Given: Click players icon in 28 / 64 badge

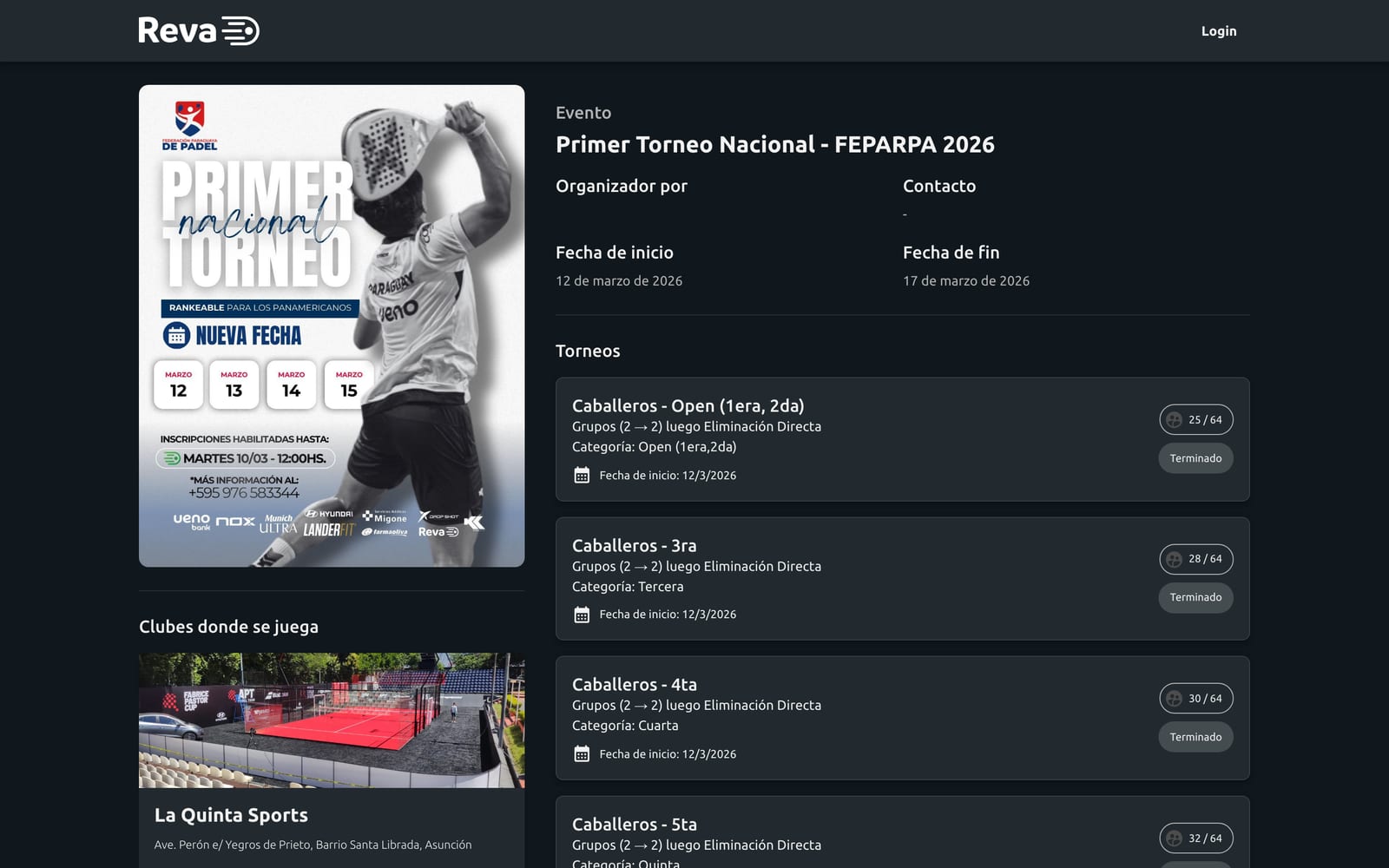Looking at the screenshot, I should tap(1174, 559).
